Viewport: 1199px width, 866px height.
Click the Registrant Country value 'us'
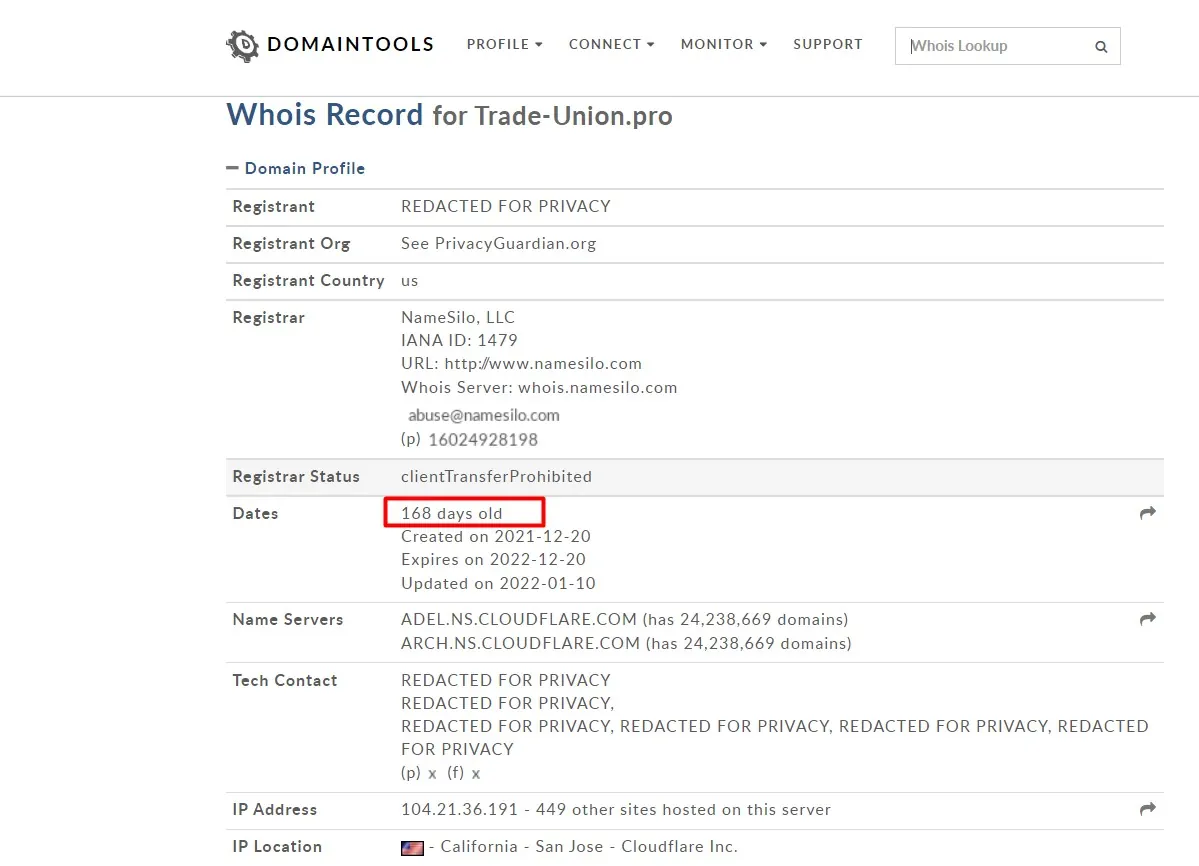pos(410,281)
